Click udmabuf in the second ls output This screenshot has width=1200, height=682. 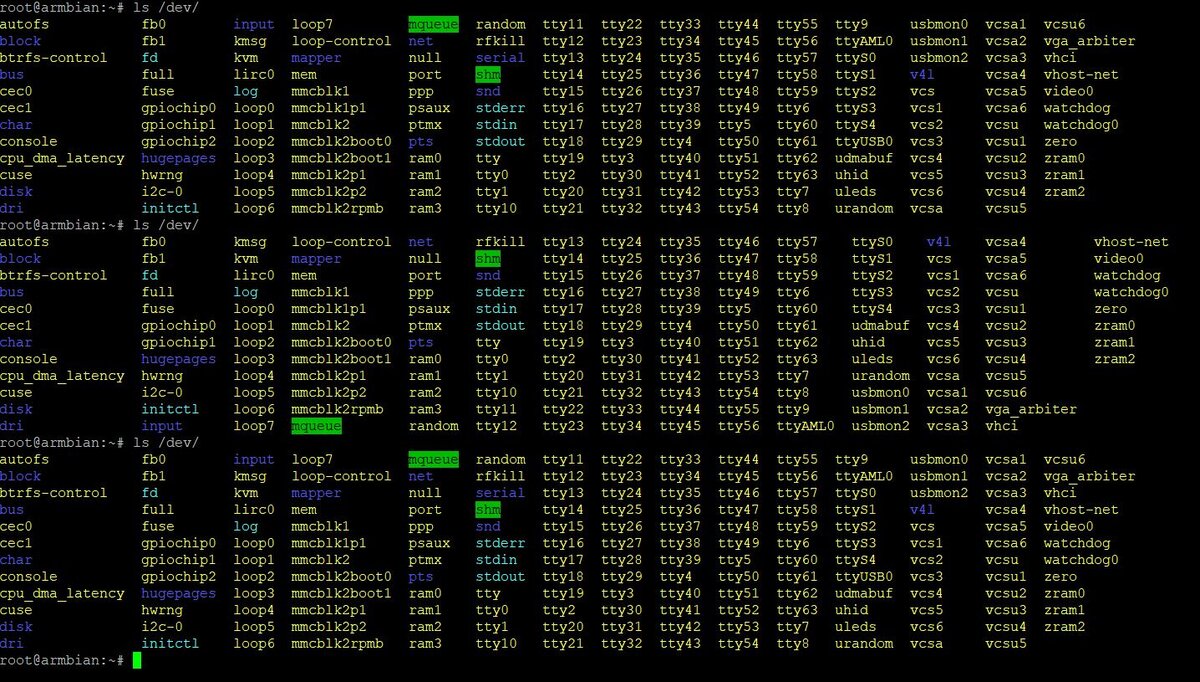pyautogui.click(x=881, y=325)
